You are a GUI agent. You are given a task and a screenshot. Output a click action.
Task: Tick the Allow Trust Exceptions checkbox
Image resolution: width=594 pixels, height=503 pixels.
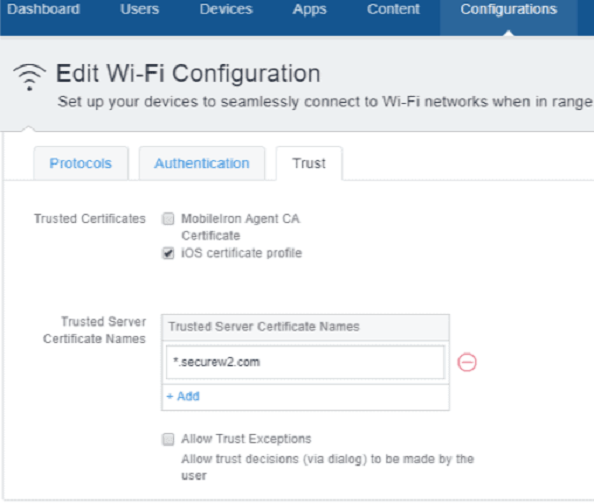168,439
